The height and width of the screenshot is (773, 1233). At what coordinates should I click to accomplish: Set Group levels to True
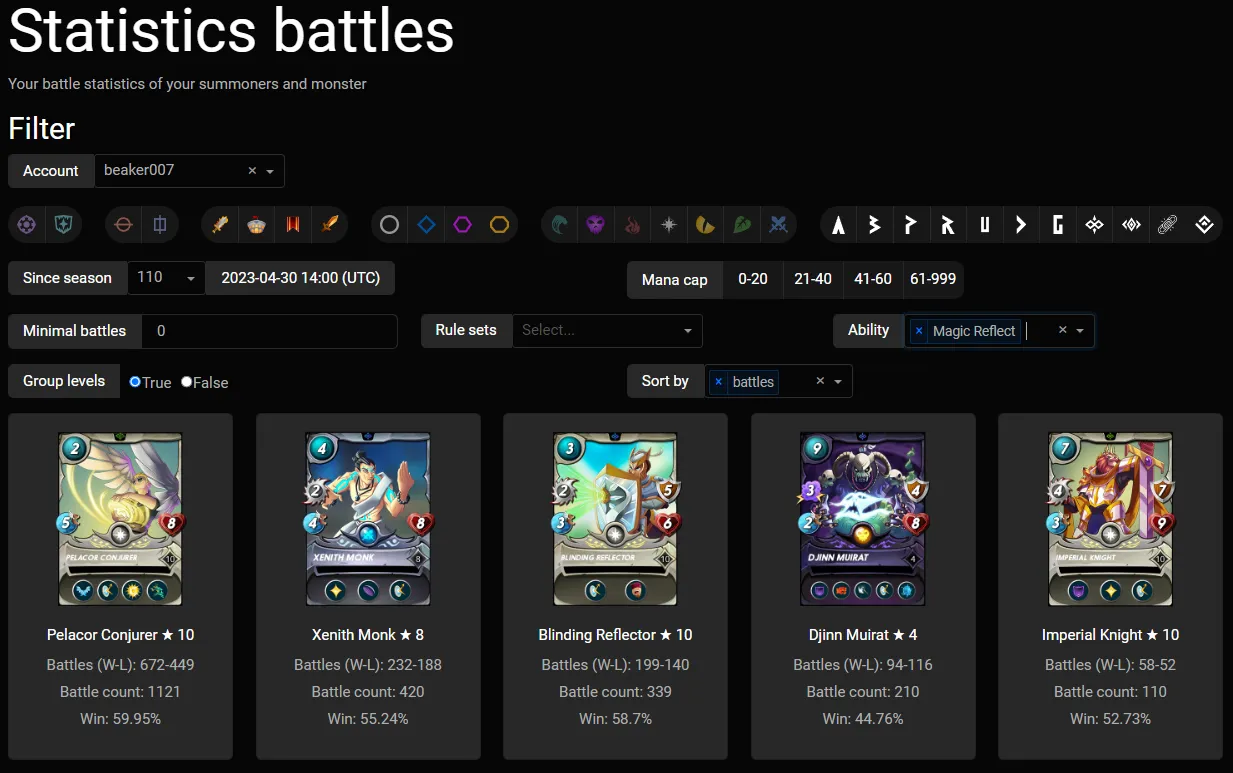[135, 382]
